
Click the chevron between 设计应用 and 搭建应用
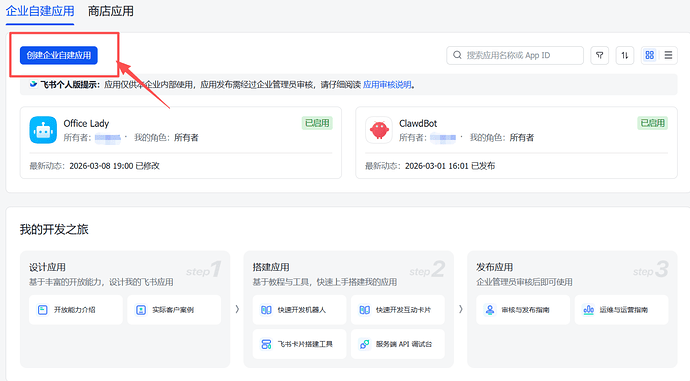(237, 309)
